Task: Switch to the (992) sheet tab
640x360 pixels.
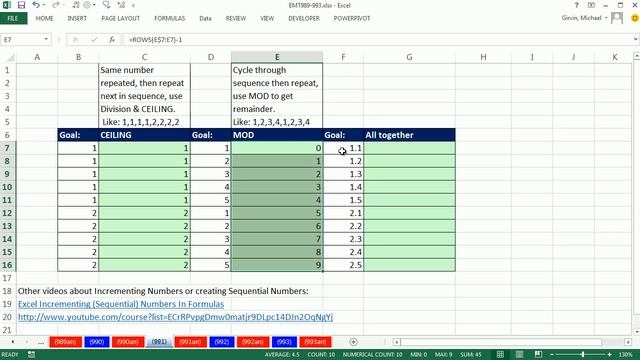Action: pyautogui.click(x=222, y=342)
